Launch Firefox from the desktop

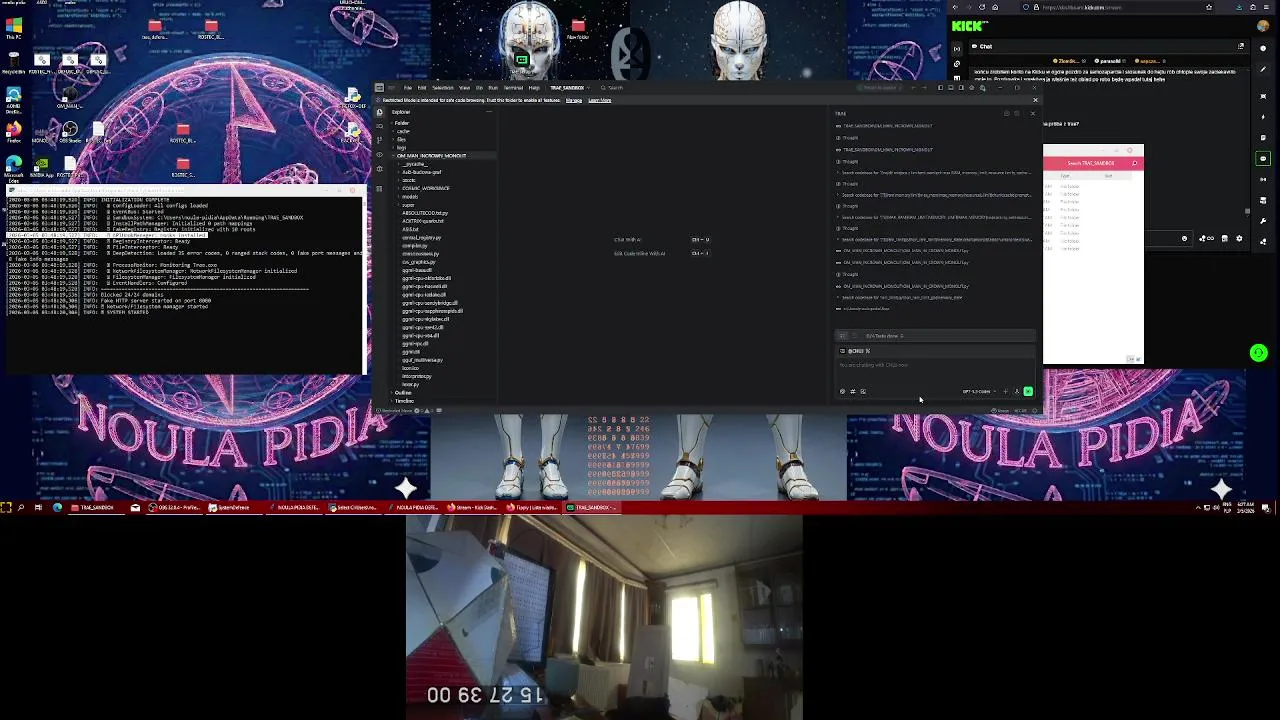(14, 131)
